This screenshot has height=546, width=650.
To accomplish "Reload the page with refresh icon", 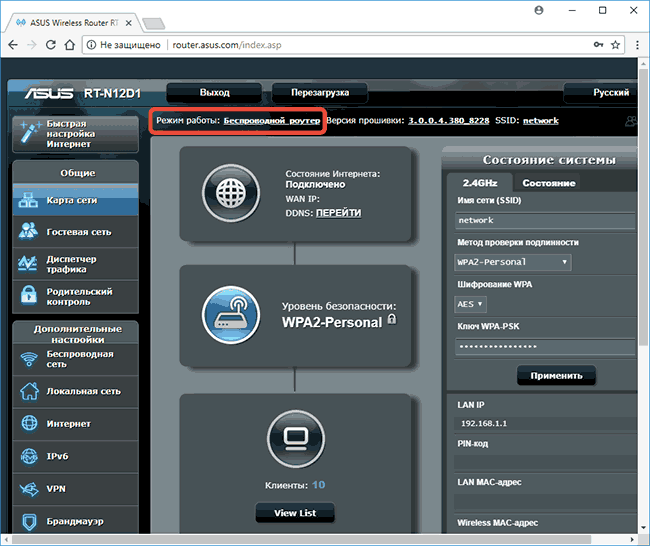I will click(51, 45).
